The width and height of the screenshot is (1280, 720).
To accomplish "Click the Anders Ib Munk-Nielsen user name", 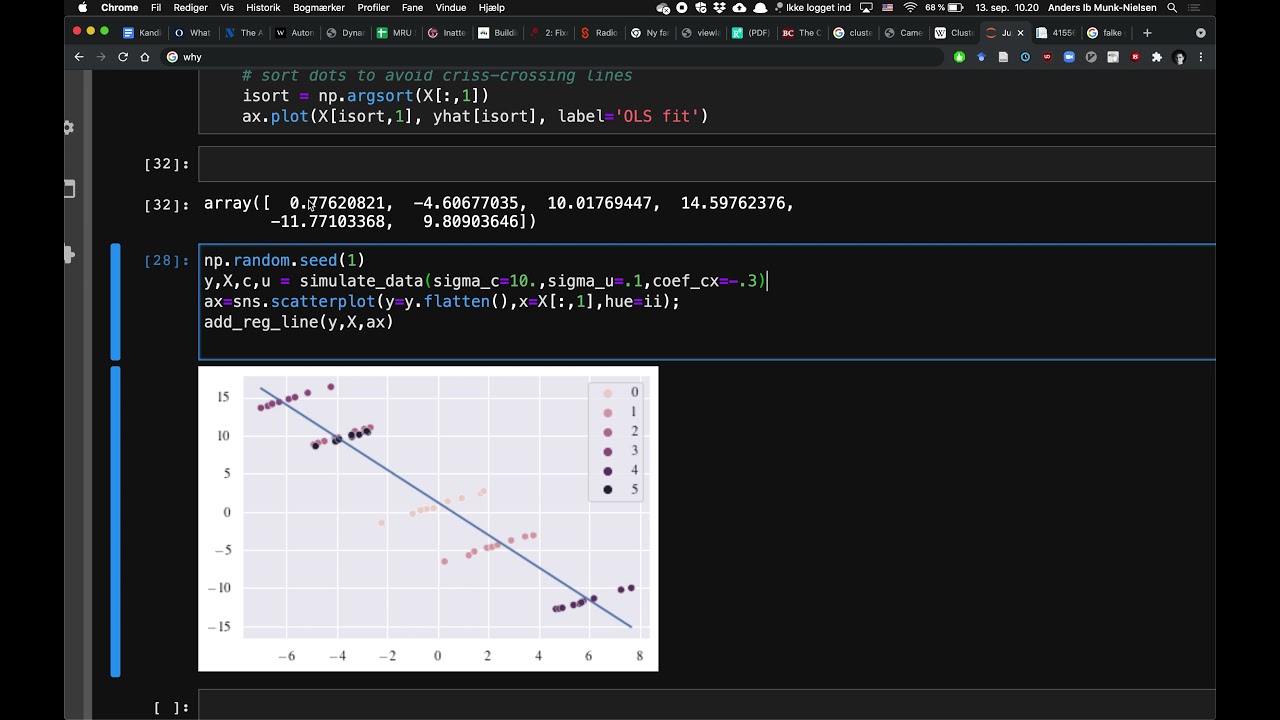I will click(1102, 7).
